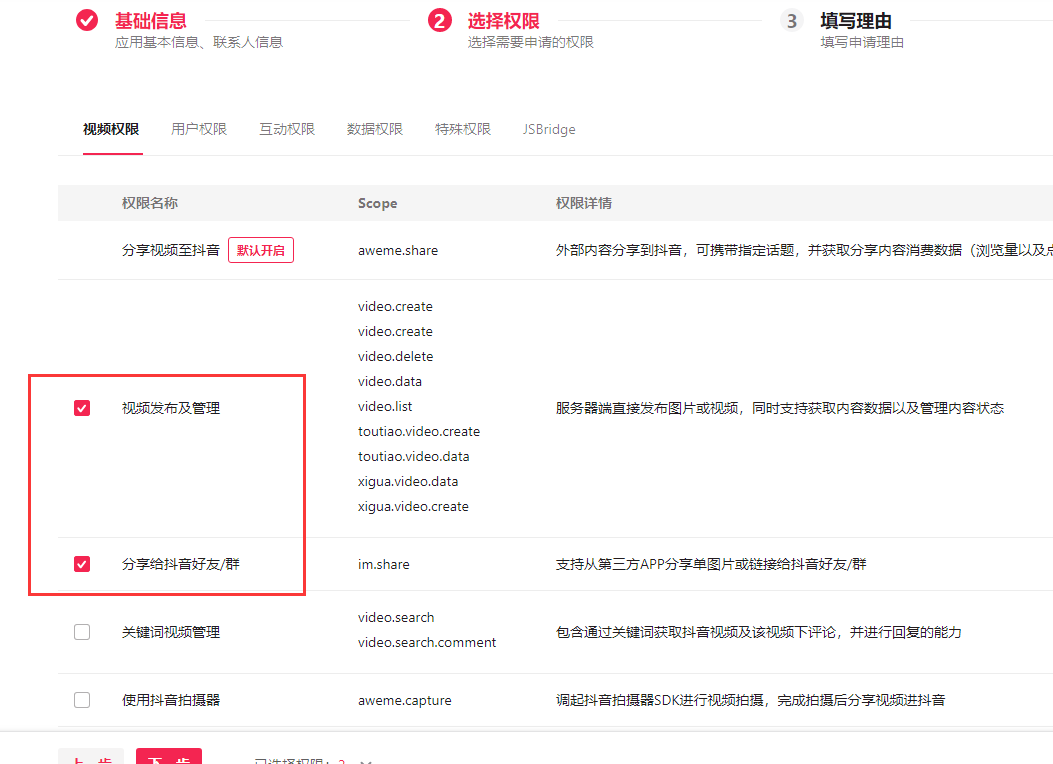
Task: Click the step 2 circle icon
Action: 439,21
